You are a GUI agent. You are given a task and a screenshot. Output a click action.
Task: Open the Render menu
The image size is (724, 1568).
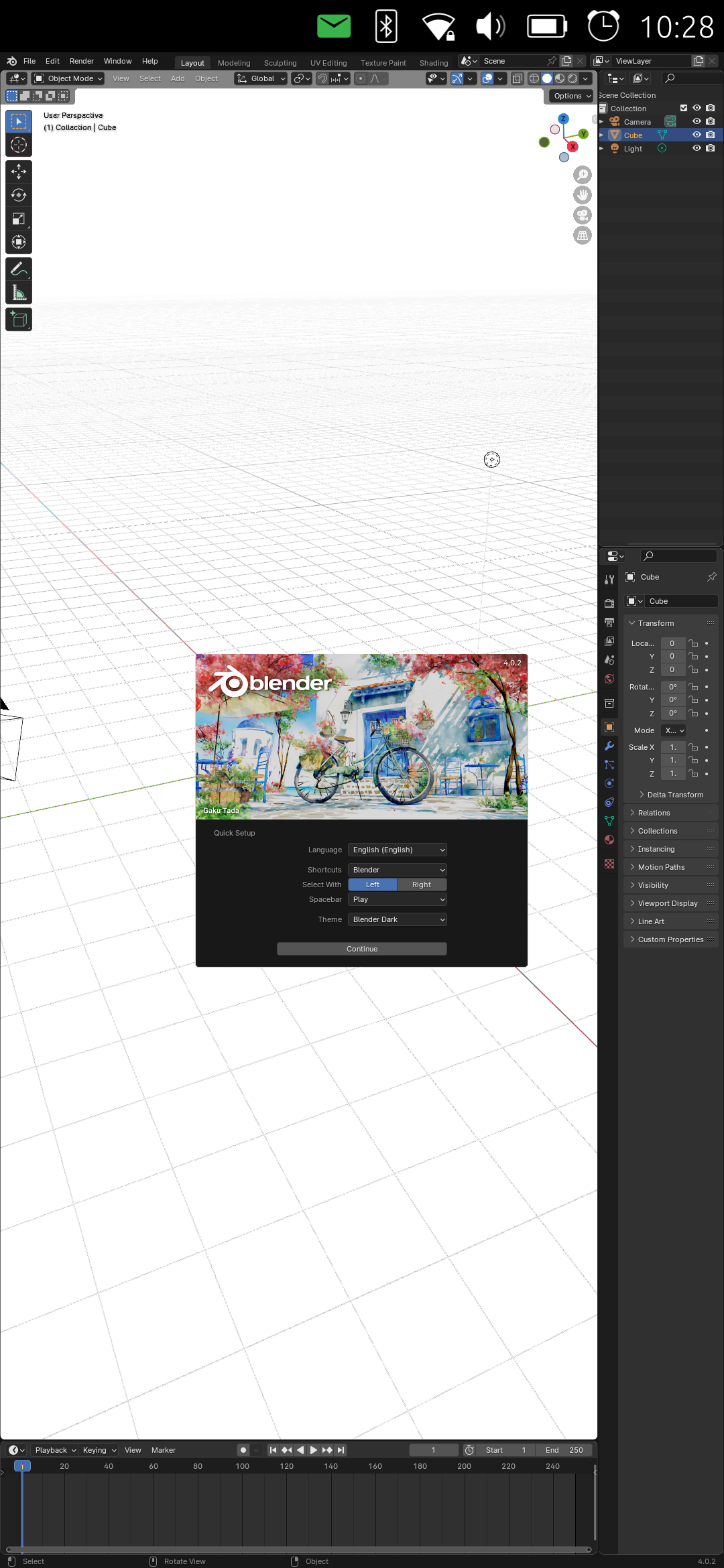point(81,61)
